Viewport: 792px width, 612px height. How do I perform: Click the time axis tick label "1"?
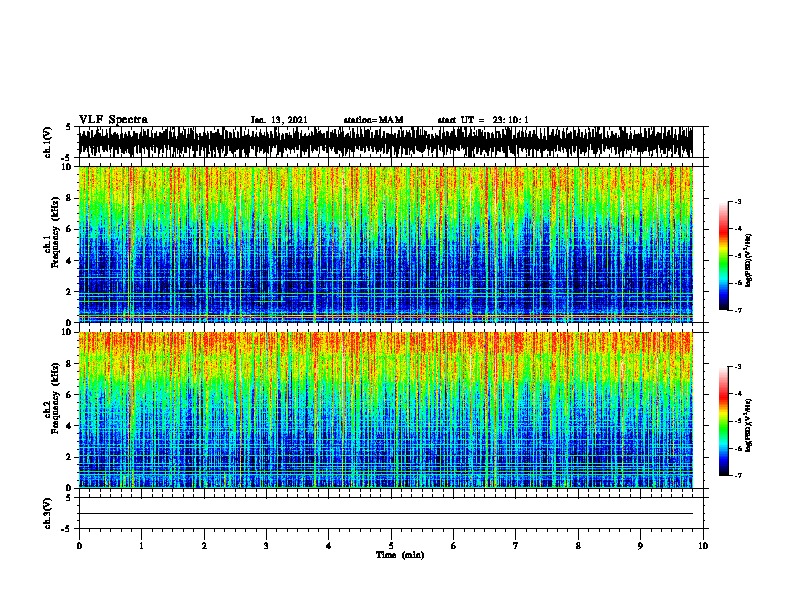(141, 546)
